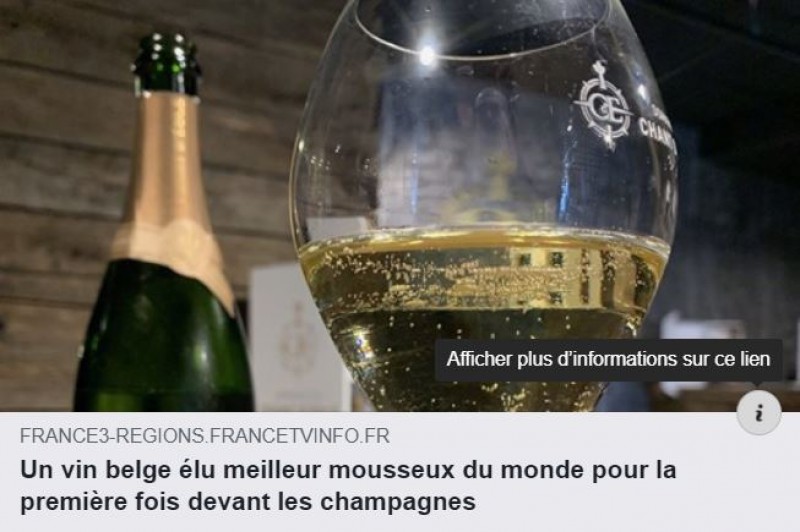This screenshot has width=800, height=532.
Task: Click the FRANCE3-REGIONS.FRANCETVINFO.FR domain text
Action: coord(205,436)
